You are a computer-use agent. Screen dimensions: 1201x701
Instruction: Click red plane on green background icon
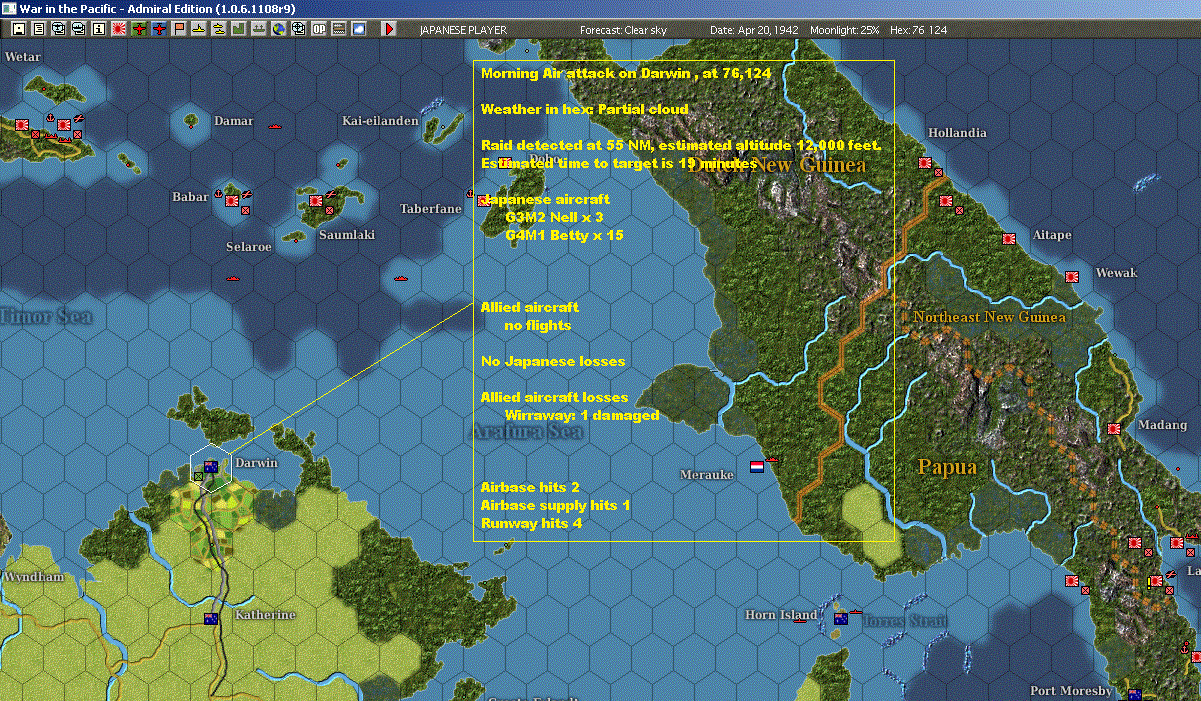(139, 29)
